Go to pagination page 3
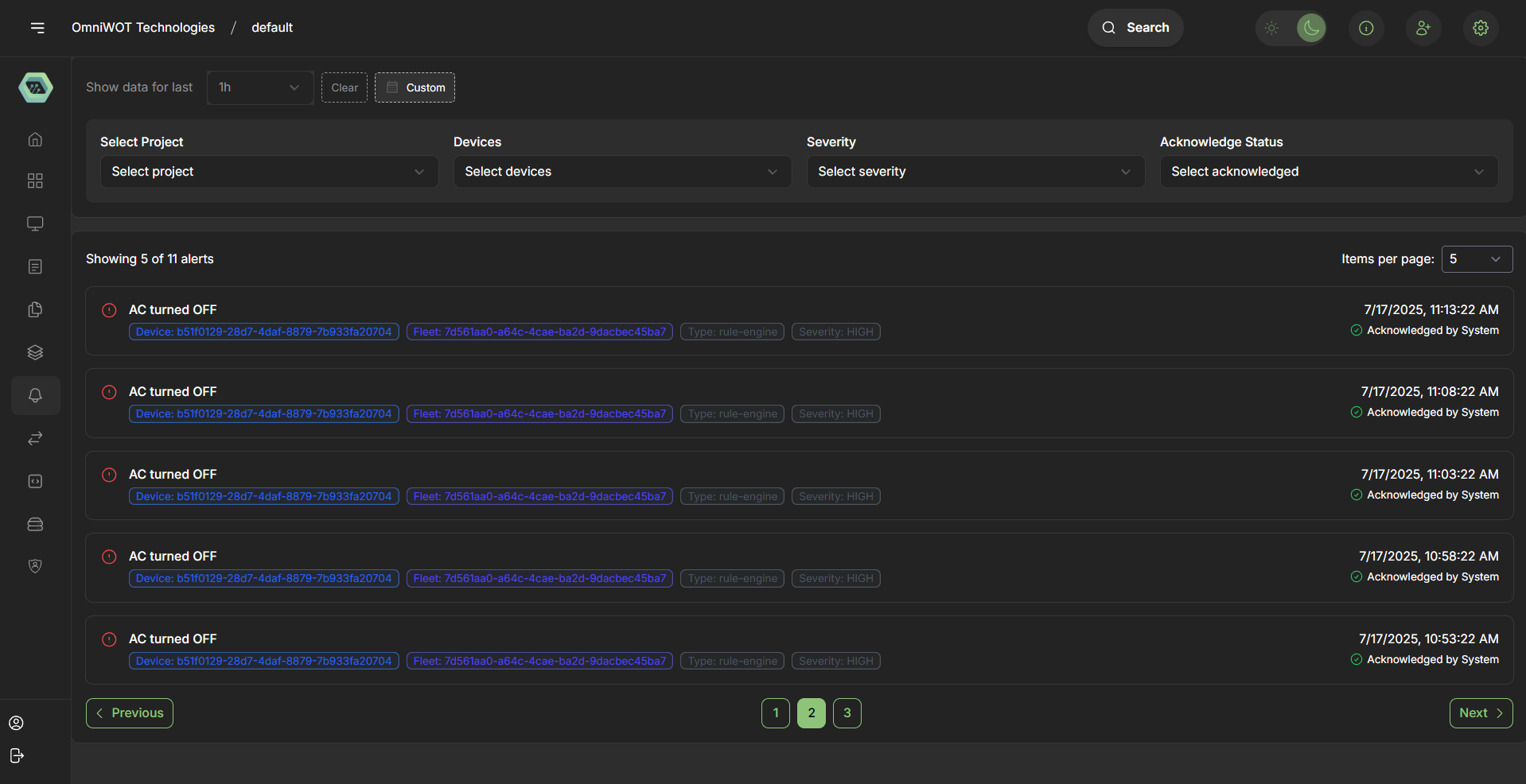This screenshot has height=784, width=1526. (x=847, y=712)
